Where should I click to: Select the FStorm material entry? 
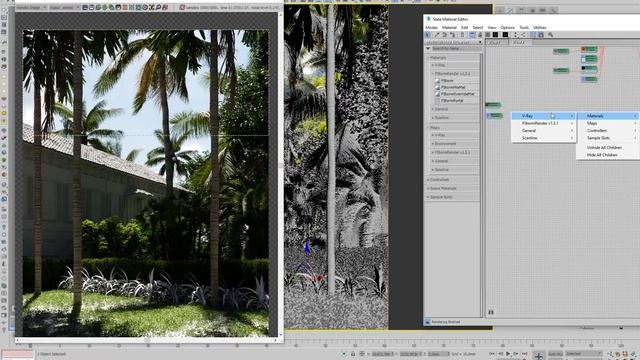[447, 80]
